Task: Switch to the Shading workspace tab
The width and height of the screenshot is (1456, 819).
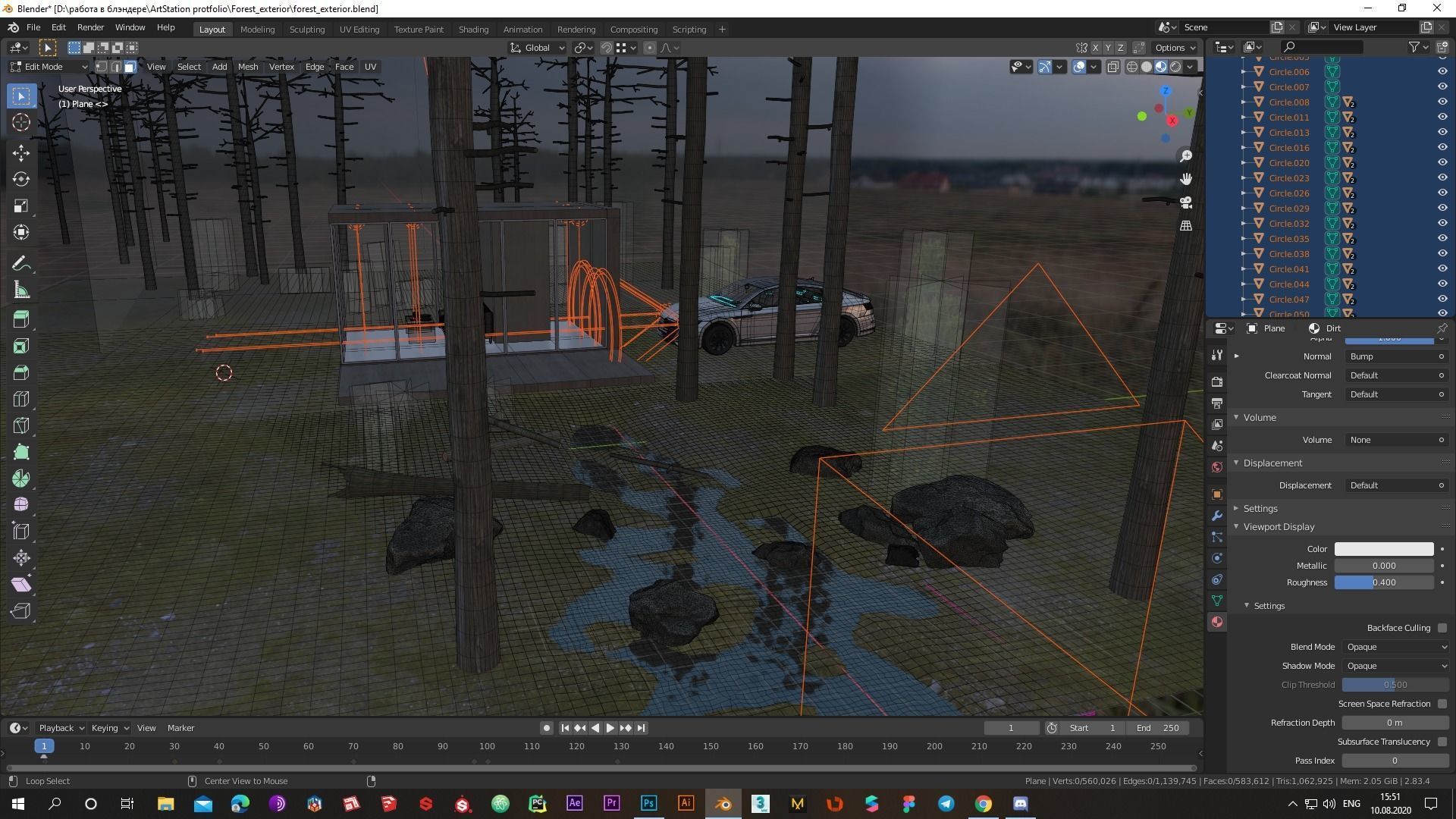Action: point(473,29)
